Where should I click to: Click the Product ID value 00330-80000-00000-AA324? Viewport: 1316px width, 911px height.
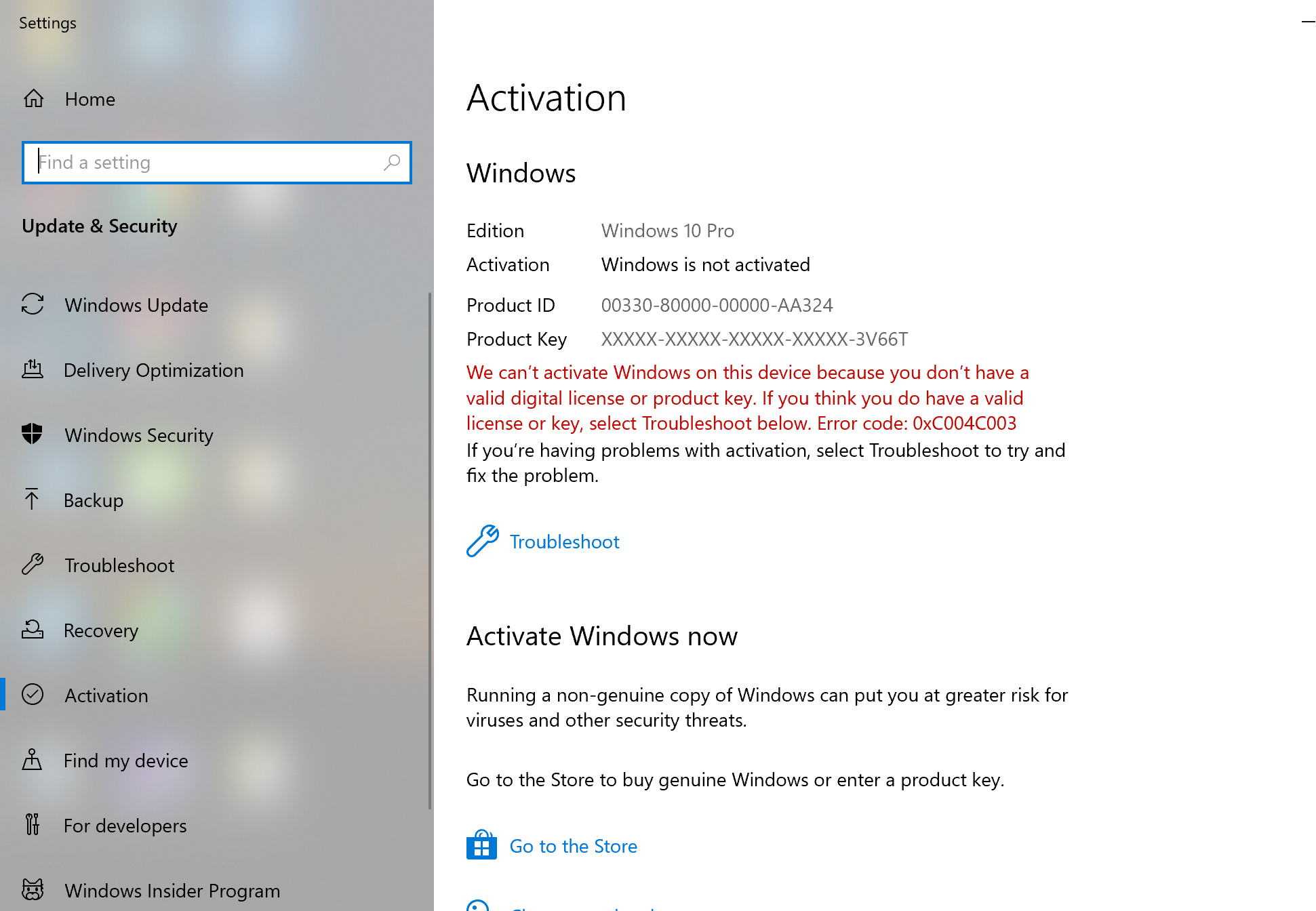click(x=717, y=305)
